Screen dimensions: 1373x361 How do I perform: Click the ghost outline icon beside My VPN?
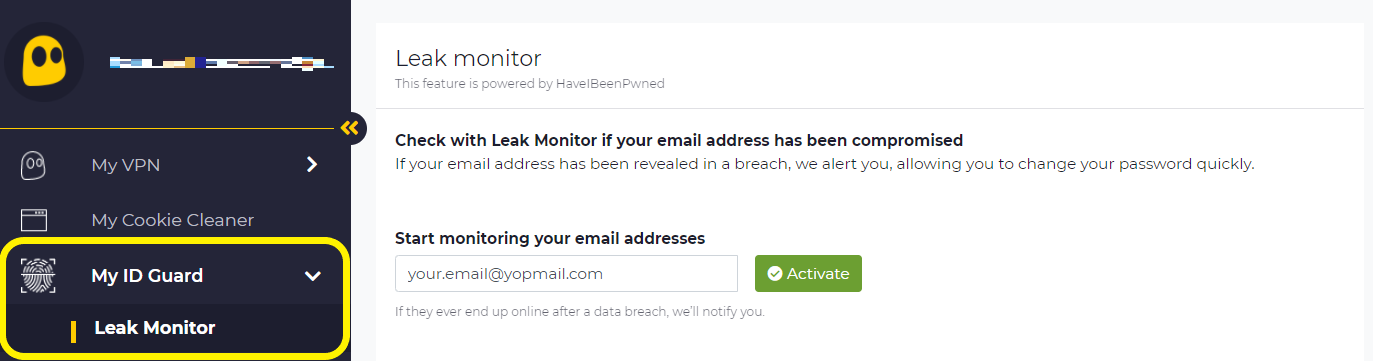34,165
